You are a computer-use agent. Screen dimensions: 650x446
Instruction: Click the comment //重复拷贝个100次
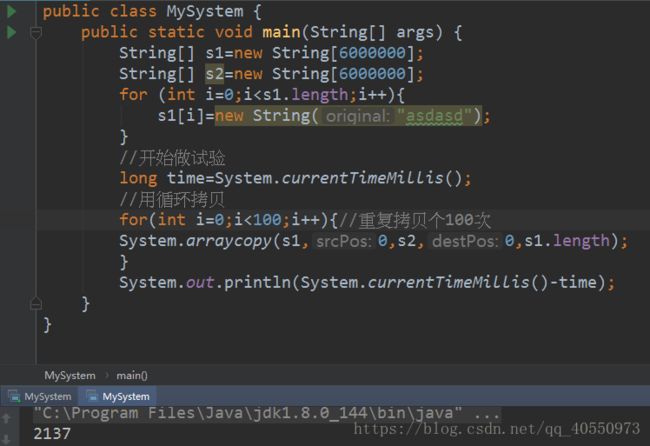pyautogui.click(x=415, y=220)
